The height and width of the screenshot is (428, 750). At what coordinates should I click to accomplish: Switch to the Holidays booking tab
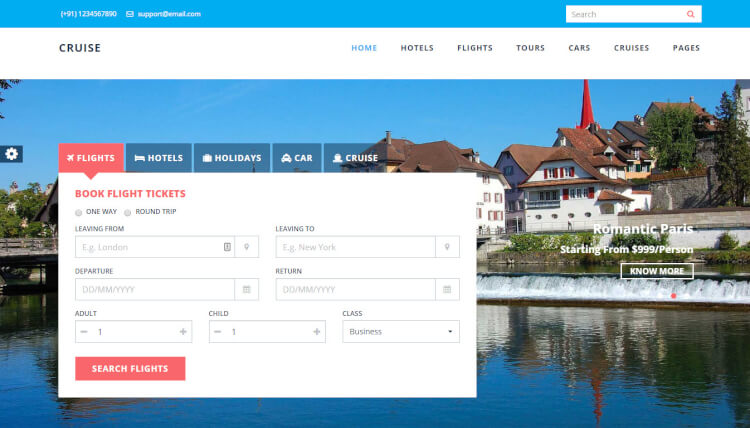click(x=231, y=158)
